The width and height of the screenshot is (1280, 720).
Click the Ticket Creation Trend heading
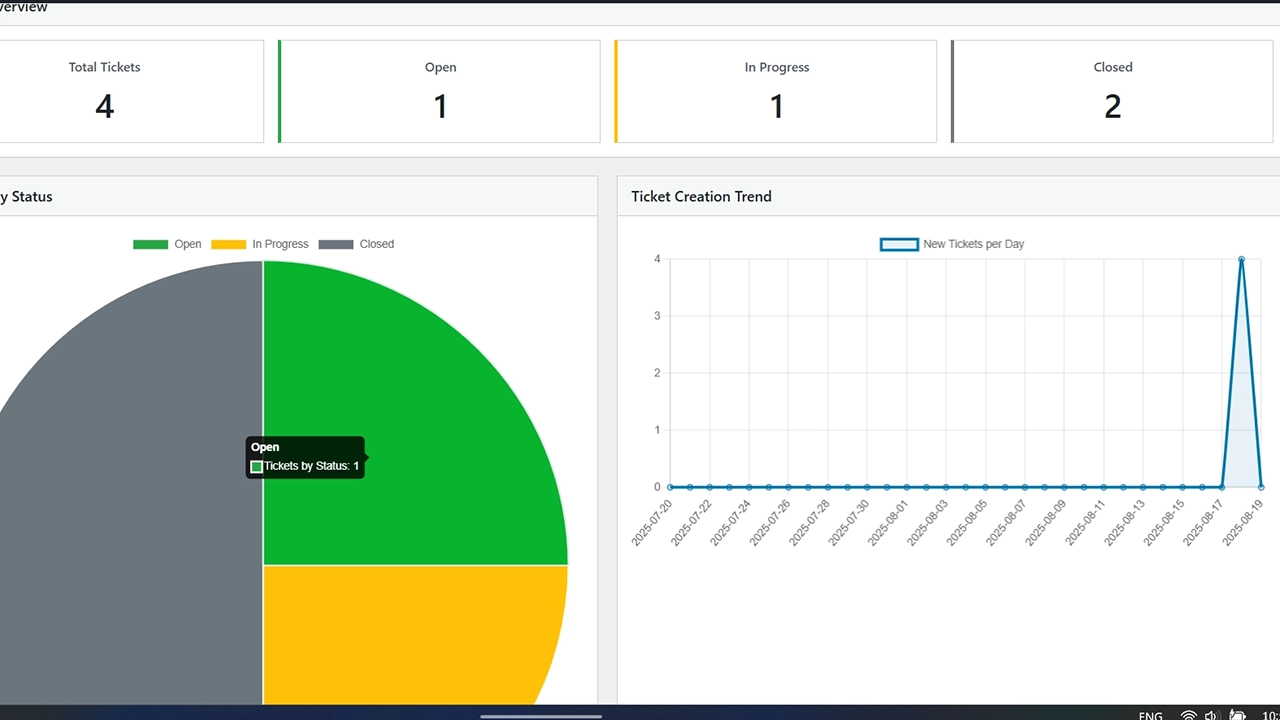[701, 197]
